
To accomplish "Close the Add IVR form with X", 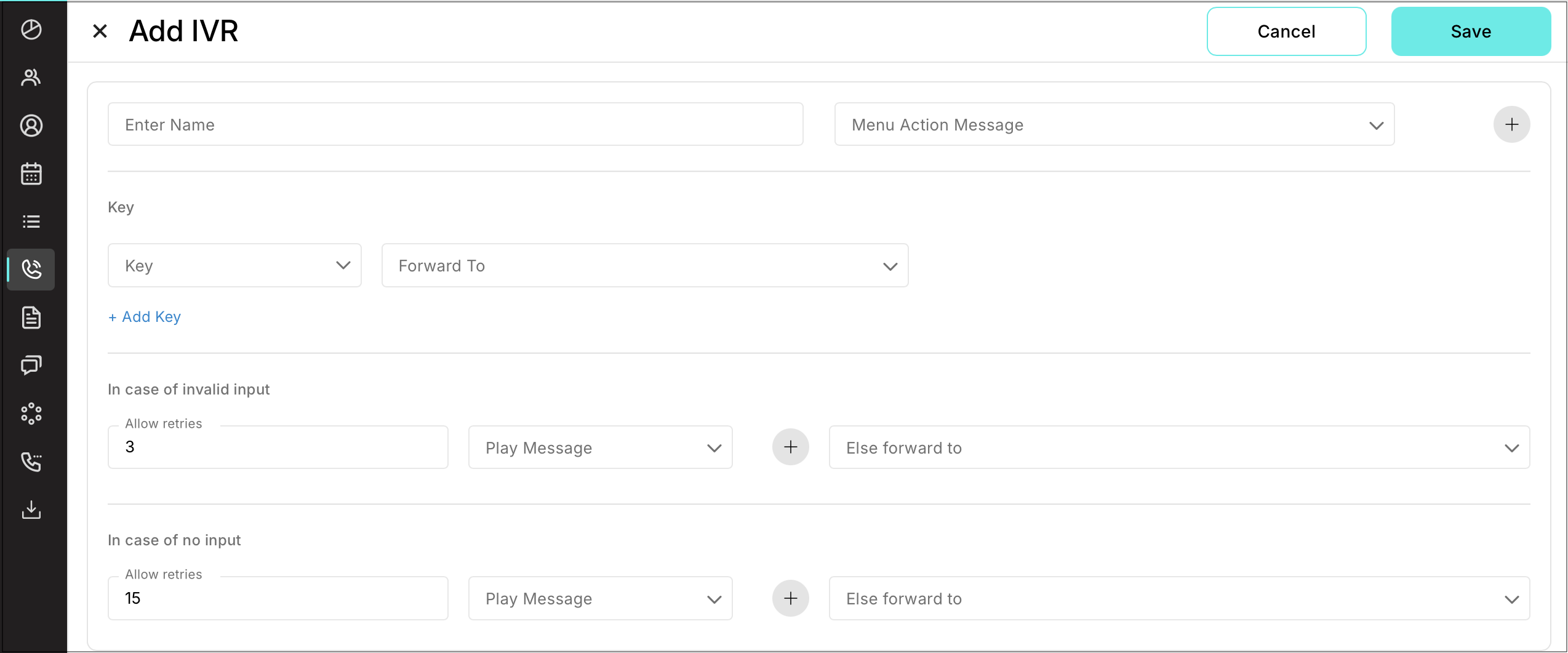I will click(100, 31).
